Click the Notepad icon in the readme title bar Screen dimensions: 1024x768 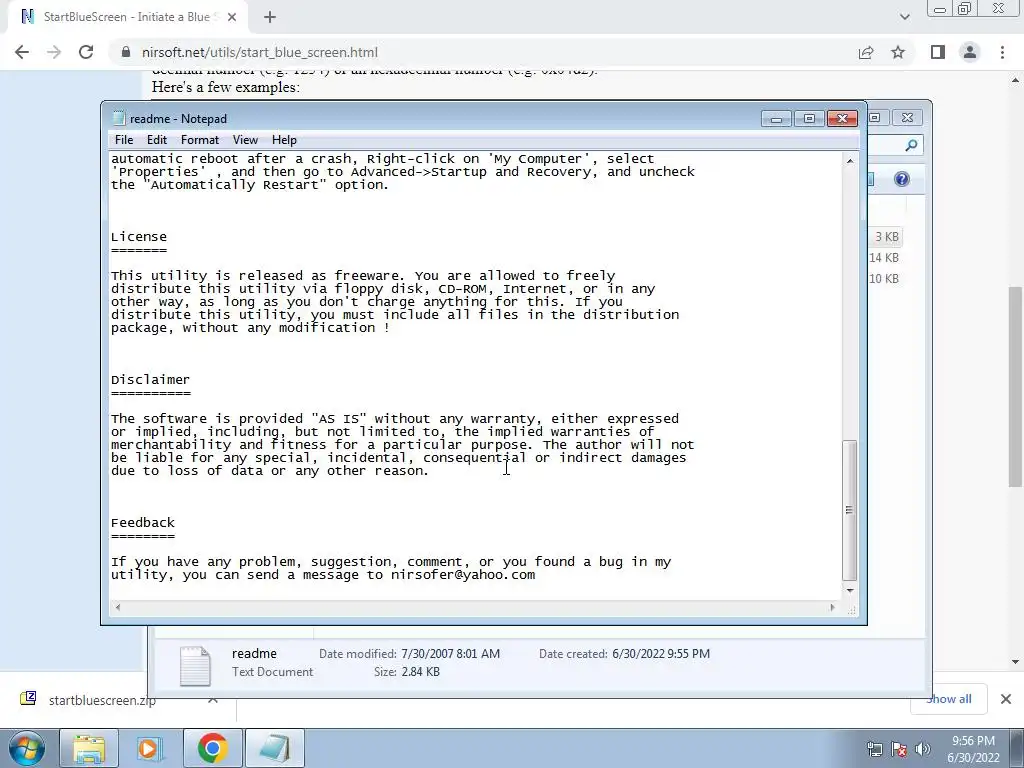click(119, 118)
